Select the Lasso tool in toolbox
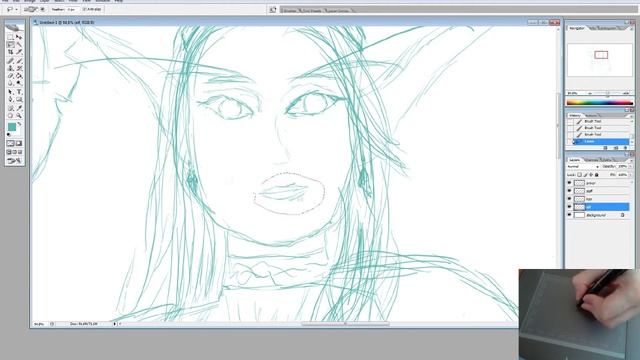Image resolution: width=640 pixels, height=360 pixels. (11, 45)
